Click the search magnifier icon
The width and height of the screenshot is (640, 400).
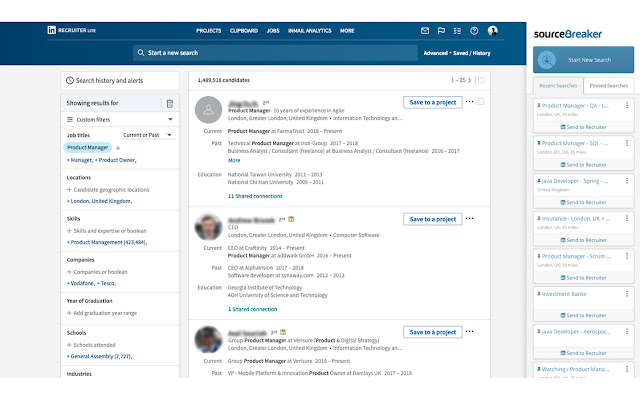click(x=141, y=53)
